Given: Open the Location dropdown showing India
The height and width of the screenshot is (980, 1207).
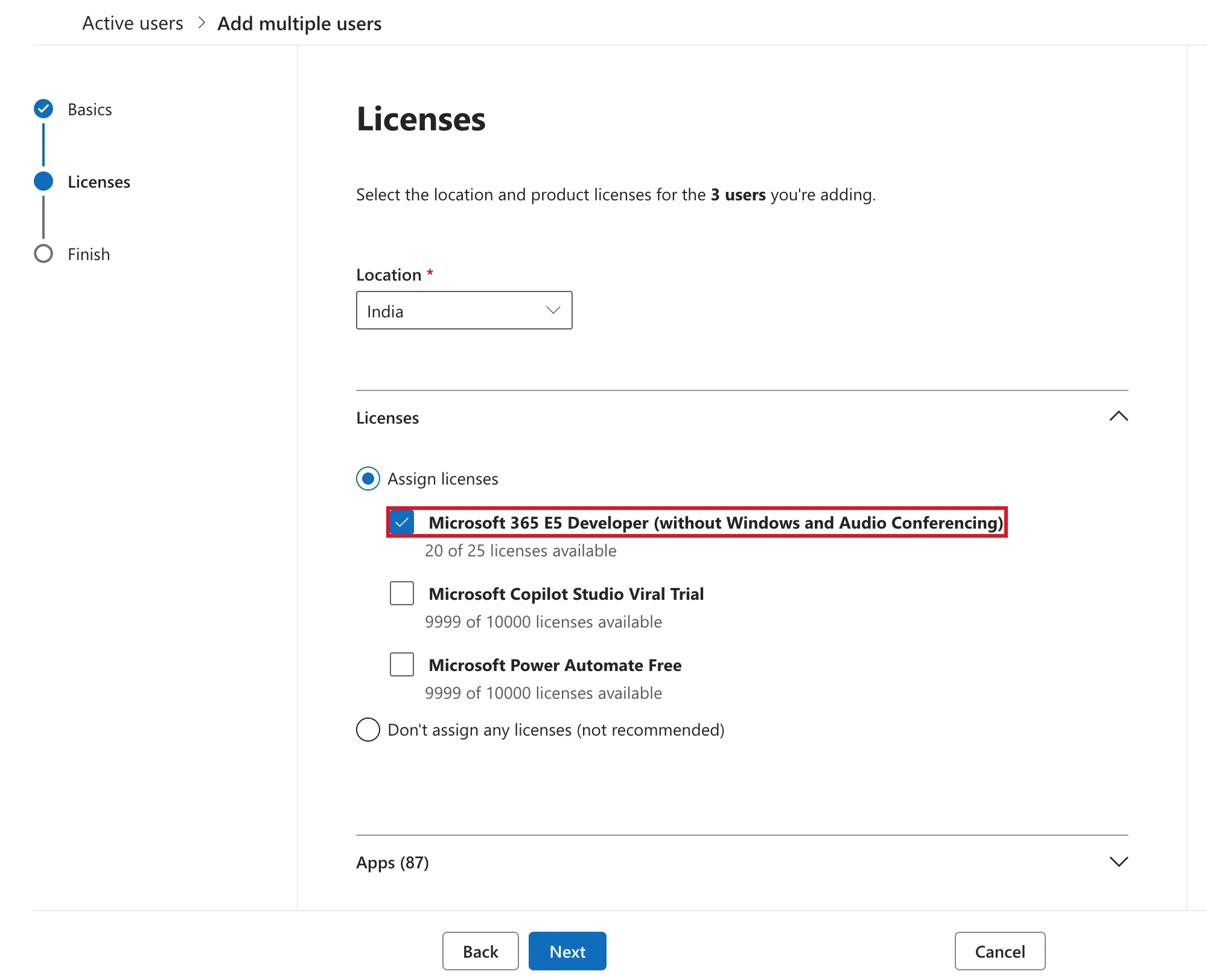Looking at the screenshot, I should pyautogui.click(x=464, y=310).
